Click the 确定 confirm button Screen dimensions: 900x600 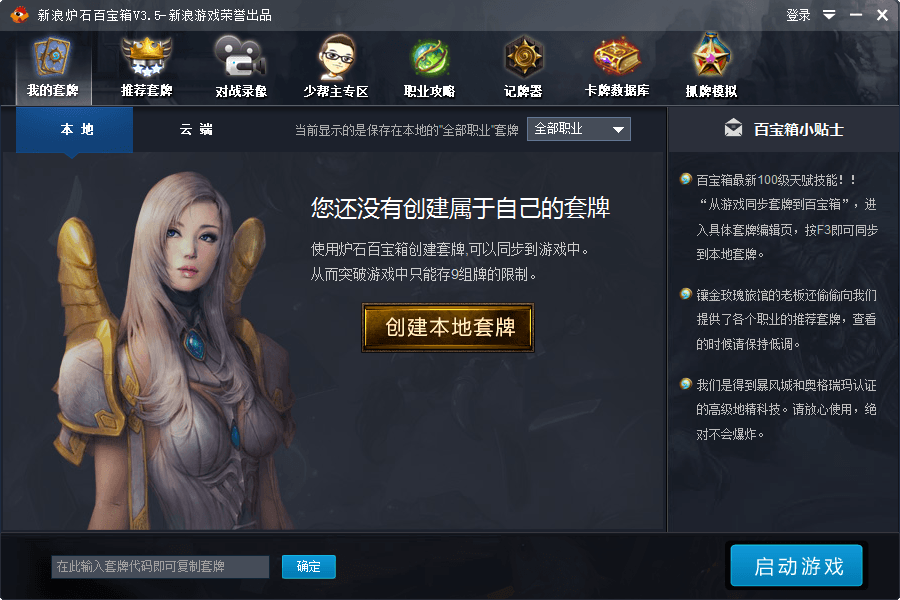309,567
